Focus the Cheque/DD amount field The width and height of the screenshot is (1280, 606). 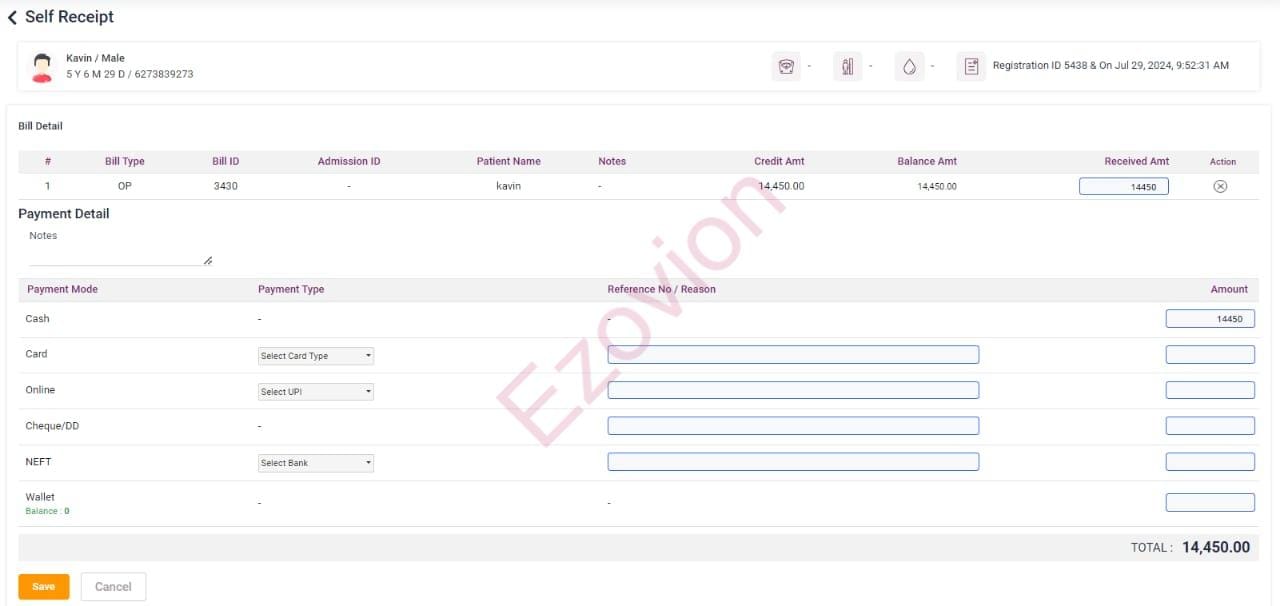pyautogui.click(x=1209, y=426)
